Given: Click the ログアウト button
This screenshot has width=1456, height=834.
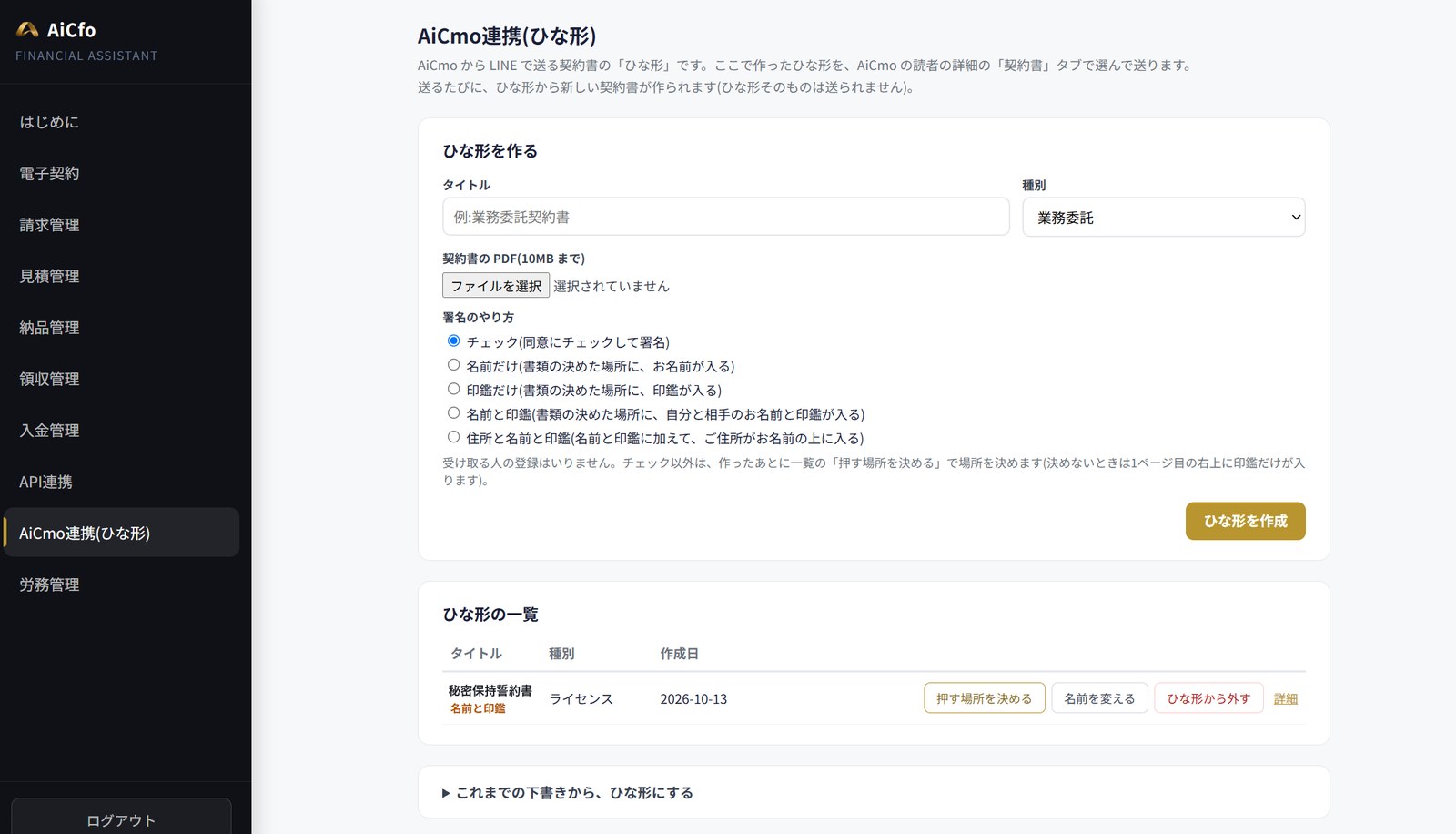Looking at the screenshot, I should click(121, 819).
